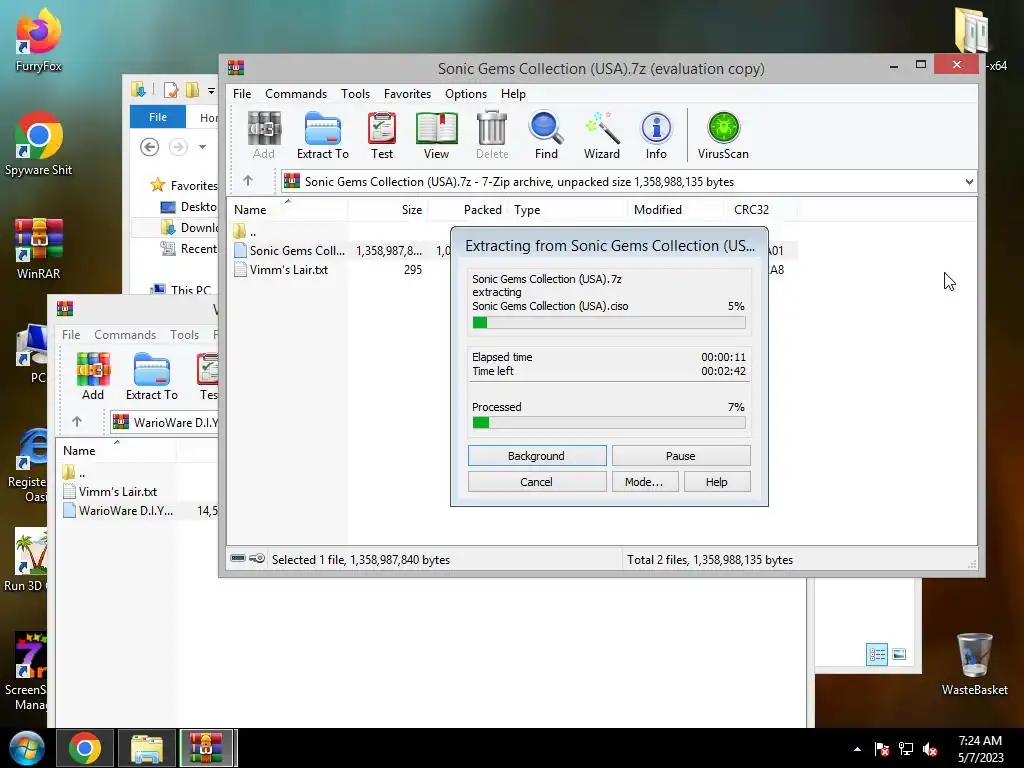Sort by the Size column header
1024x768 pixels.
coord(387,210)
